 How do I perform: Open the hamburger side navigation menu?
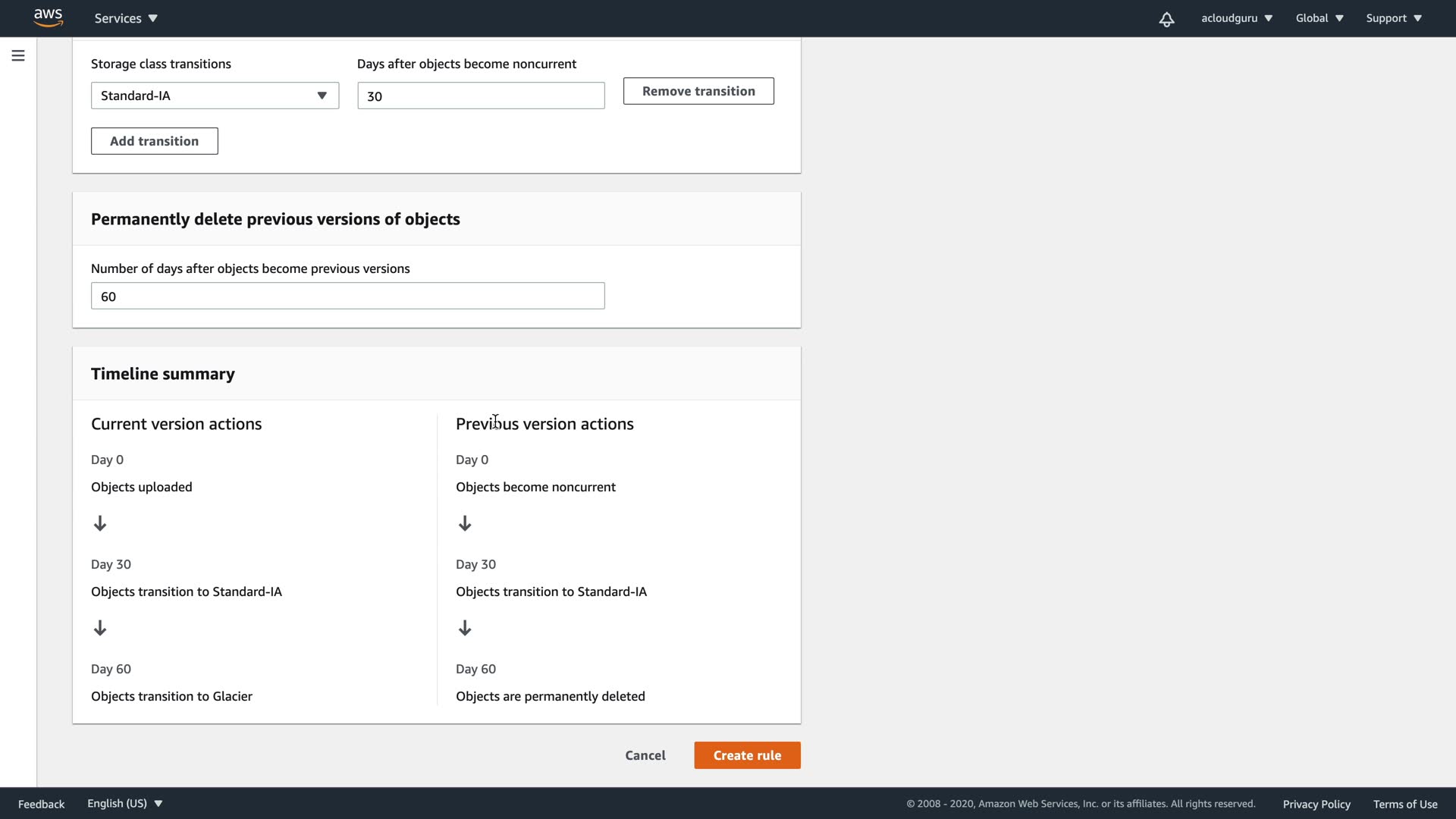coord(18,55)
